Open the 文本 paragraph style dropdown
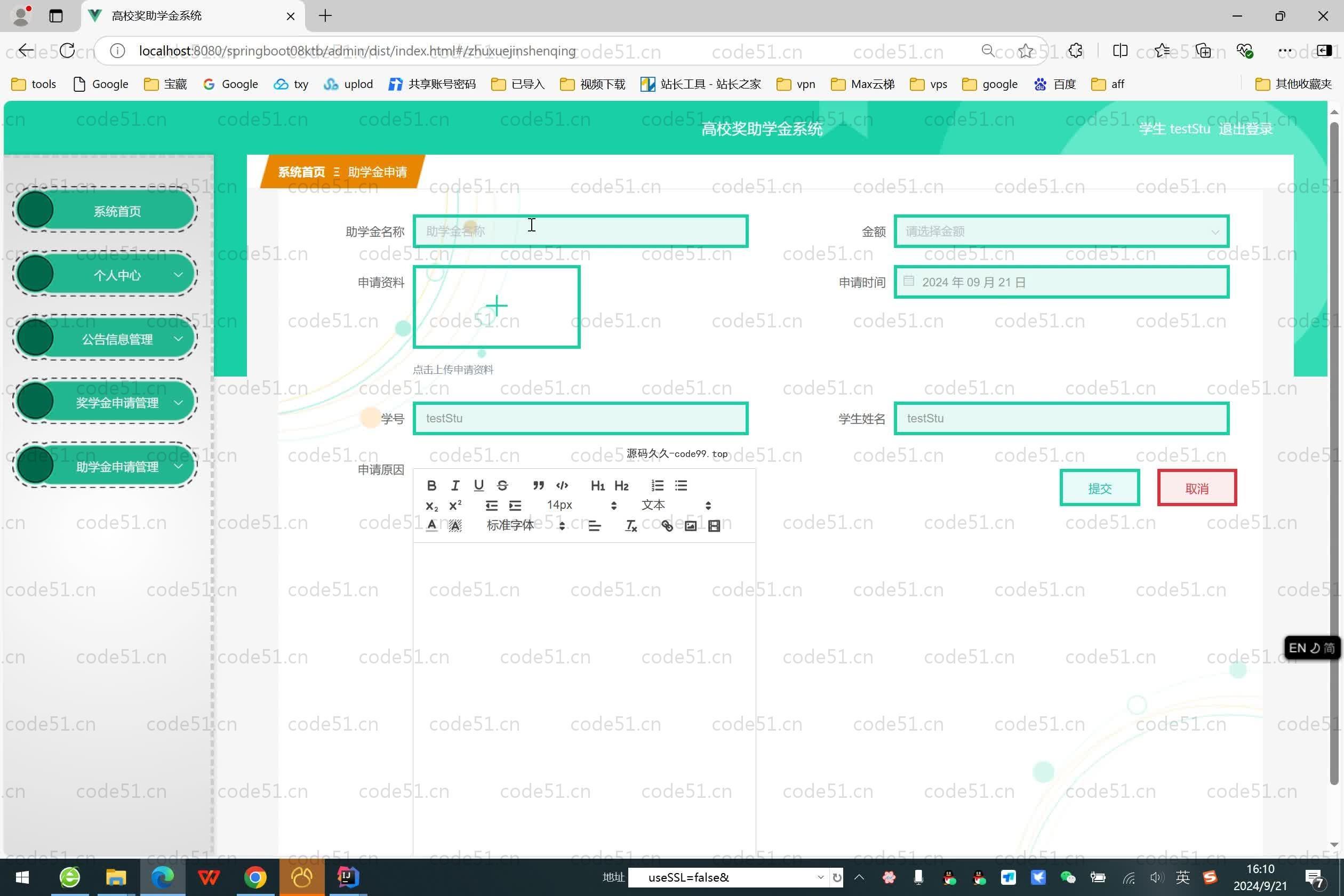This screenshot has width=1344, height=896. click(x=676, y=506)
